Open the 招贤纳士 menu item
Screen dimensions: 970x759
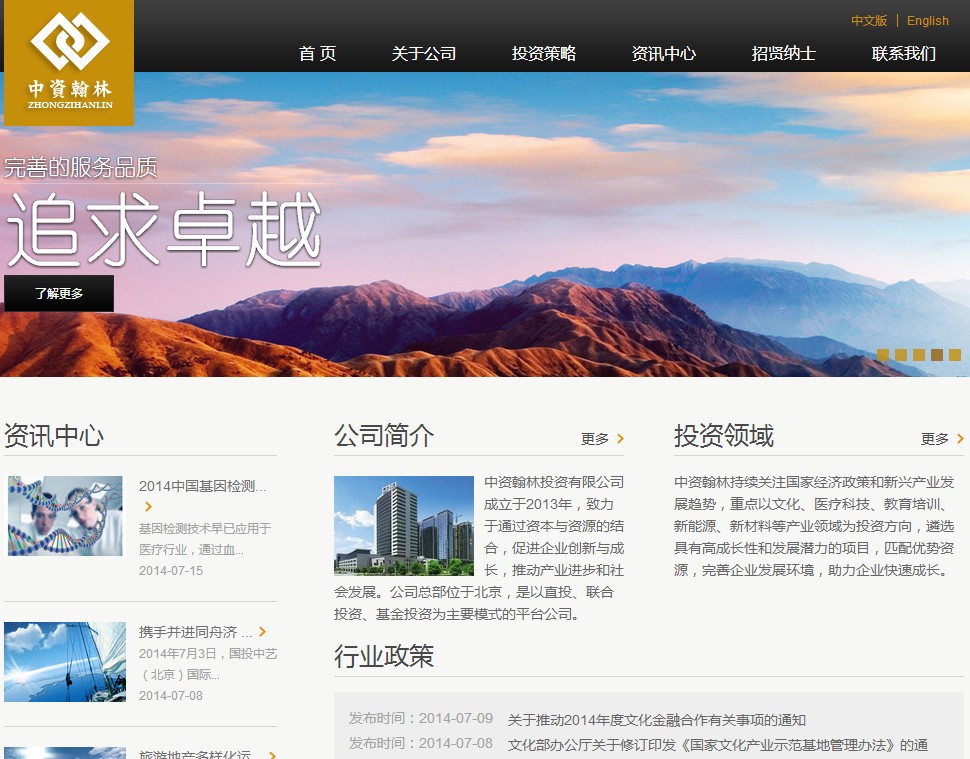[784, 54]
